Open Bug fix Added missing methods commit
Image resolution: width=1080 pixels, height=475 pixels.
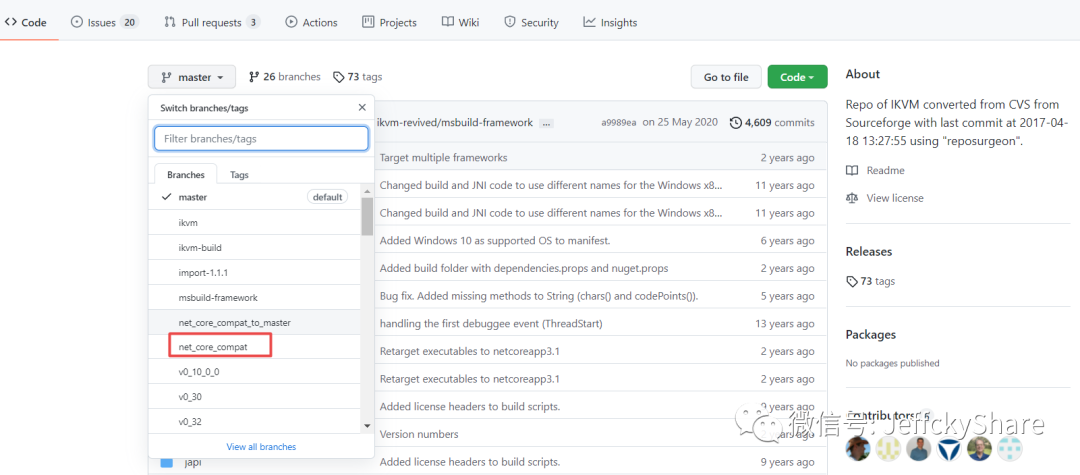pyautogui.click(x=539, y=296)
